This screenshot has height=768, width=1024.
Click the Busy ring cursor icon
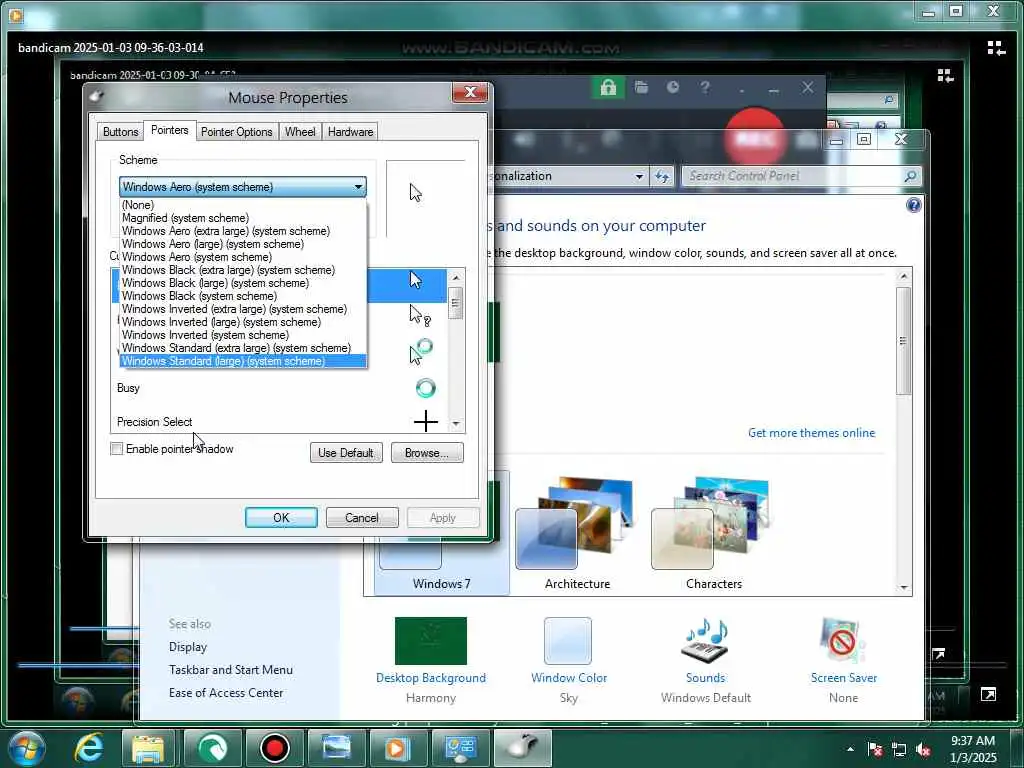pyautogui.click(x=426, y=388)
